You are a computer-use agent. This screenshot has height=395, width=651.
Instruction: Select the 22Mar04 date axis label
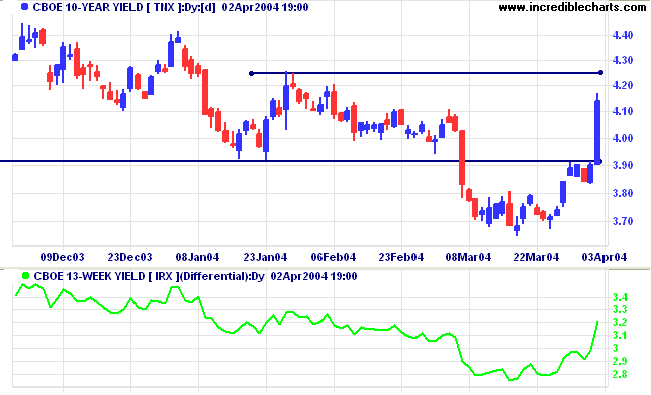536,258
